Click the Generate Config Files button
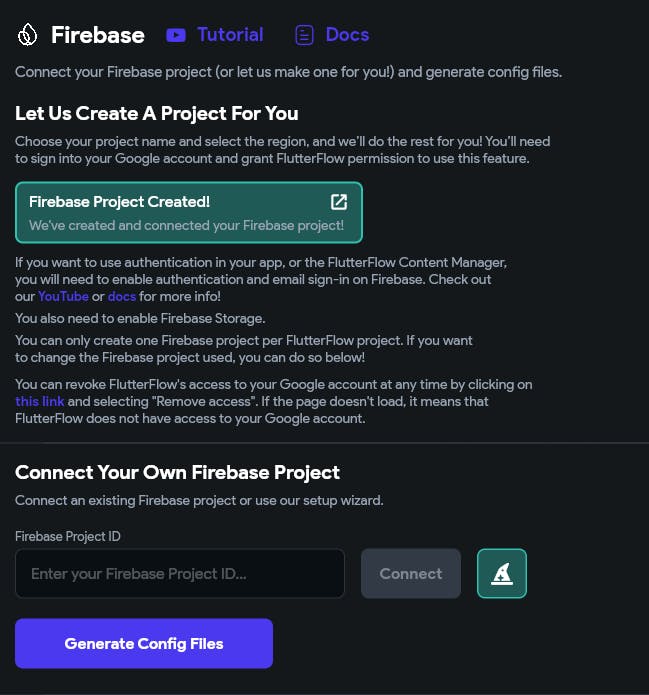This screenshot has width=649, height=695. coord(144,643)
